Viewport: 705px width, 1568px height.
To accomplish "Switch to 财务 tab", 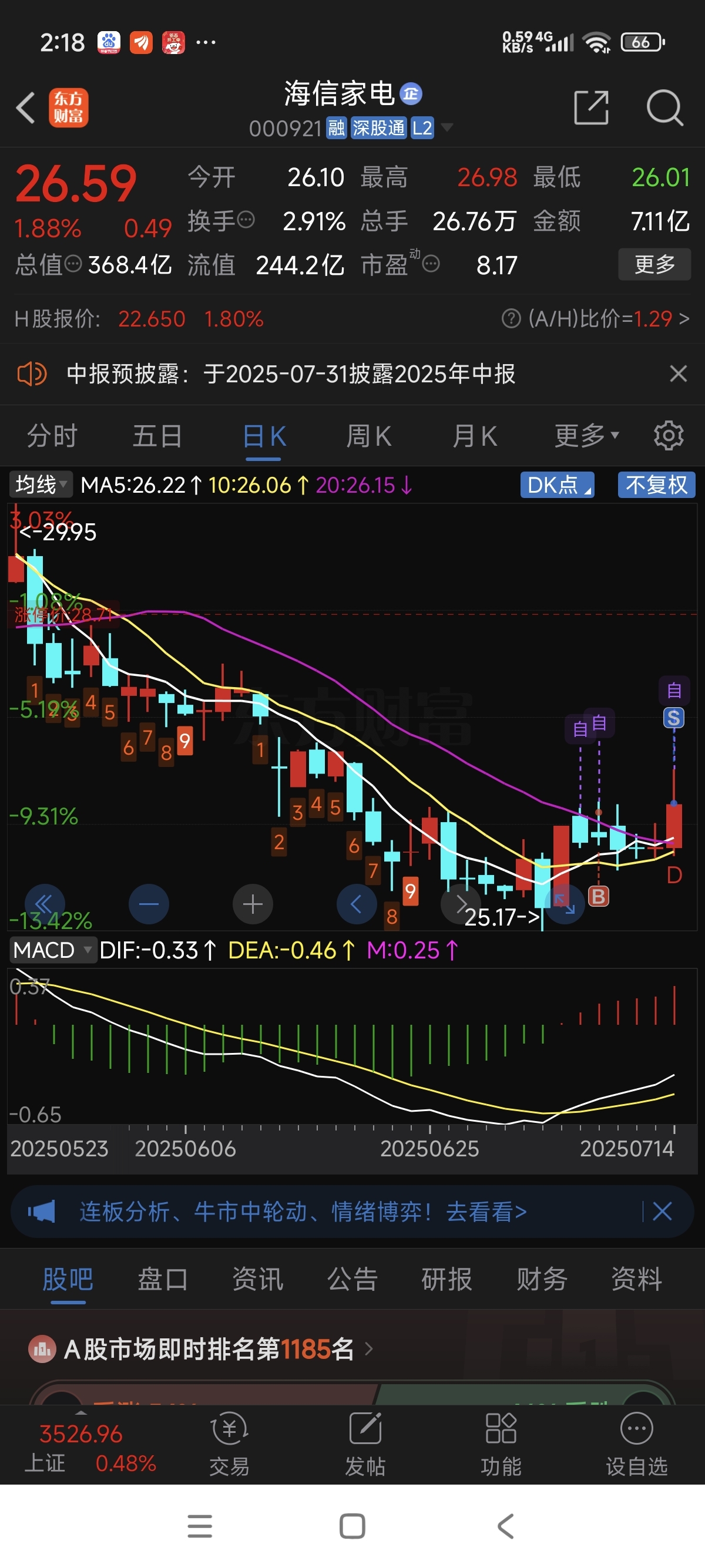I will (542, 1279).
